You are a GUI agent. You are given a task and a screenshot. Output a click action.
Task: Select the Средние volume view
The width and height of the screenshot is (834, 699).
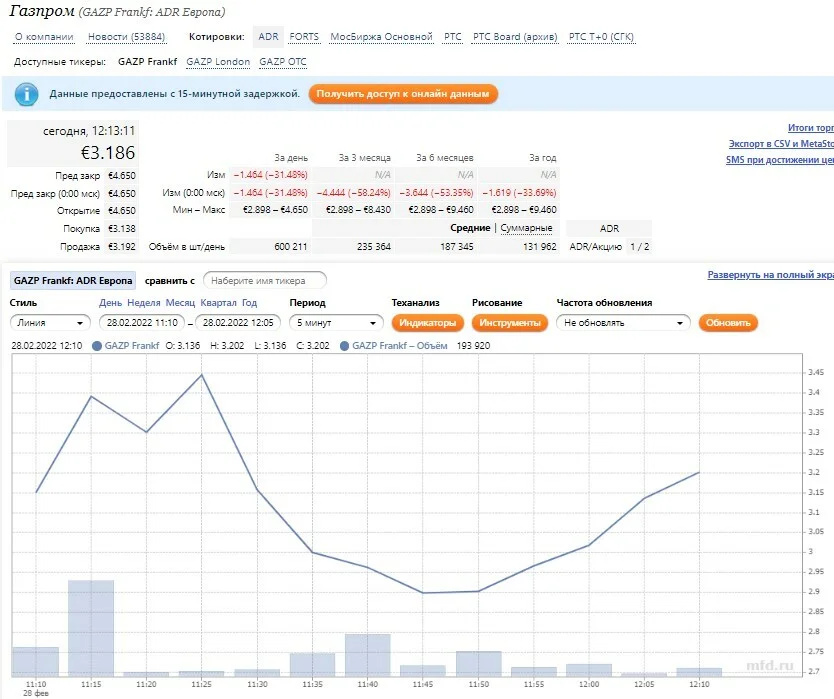(470, 228)
